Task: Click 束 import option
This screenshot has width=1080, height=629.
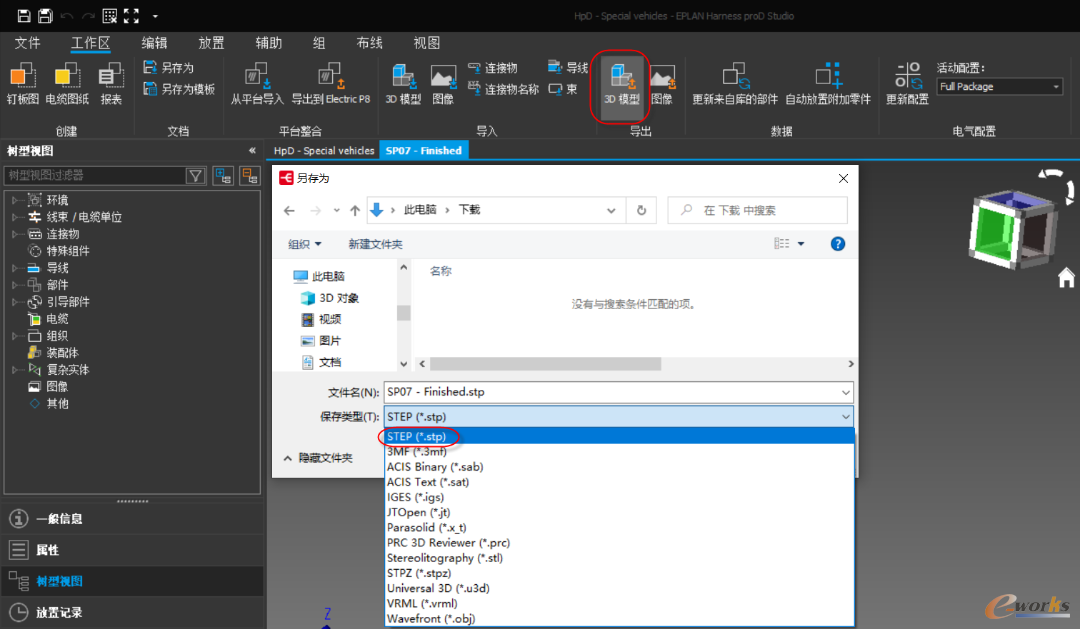Action: tap(563, 89)
